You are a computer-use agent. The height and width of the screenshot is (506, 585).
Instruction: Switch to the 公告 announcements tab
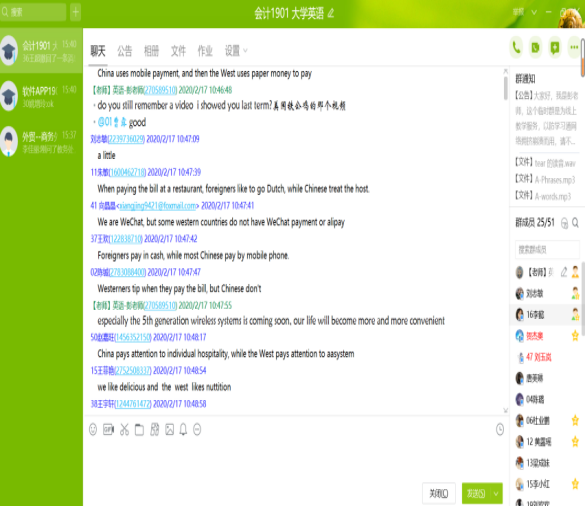[x=125, y=51]
